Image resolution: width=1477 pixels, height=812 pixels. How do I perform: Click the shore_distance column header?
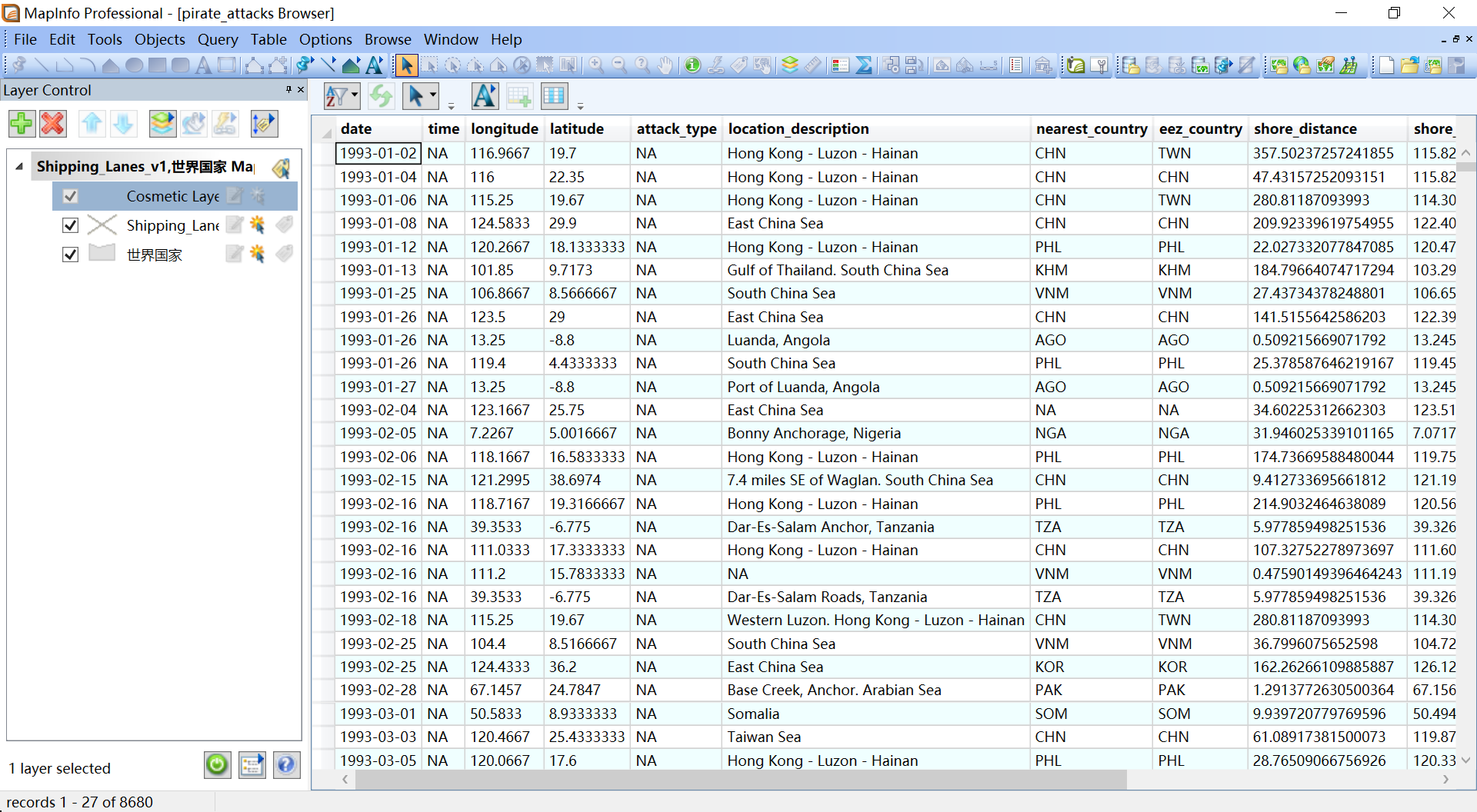tap(1329, 129)
